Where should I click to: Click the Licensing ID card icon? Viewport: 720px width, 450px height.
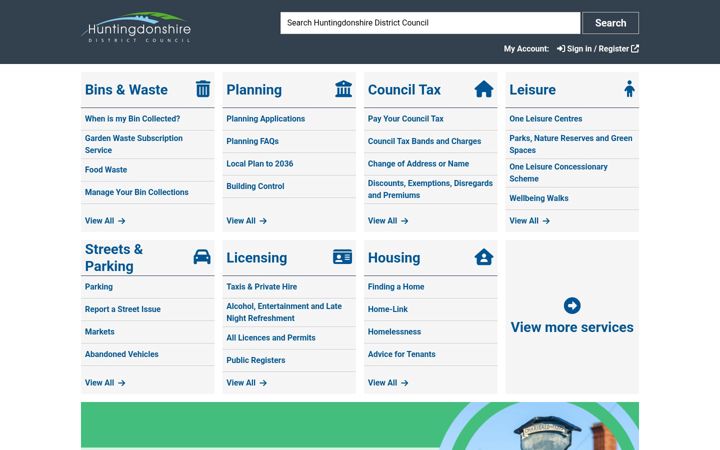click(343, 257)
